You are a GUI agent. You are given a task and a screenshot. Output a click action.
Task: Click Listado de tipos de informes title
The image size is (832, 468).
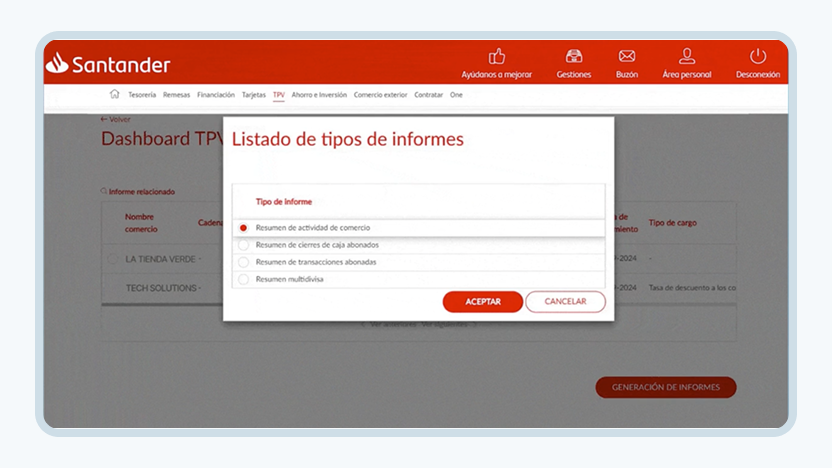click(x=348, y=139)
